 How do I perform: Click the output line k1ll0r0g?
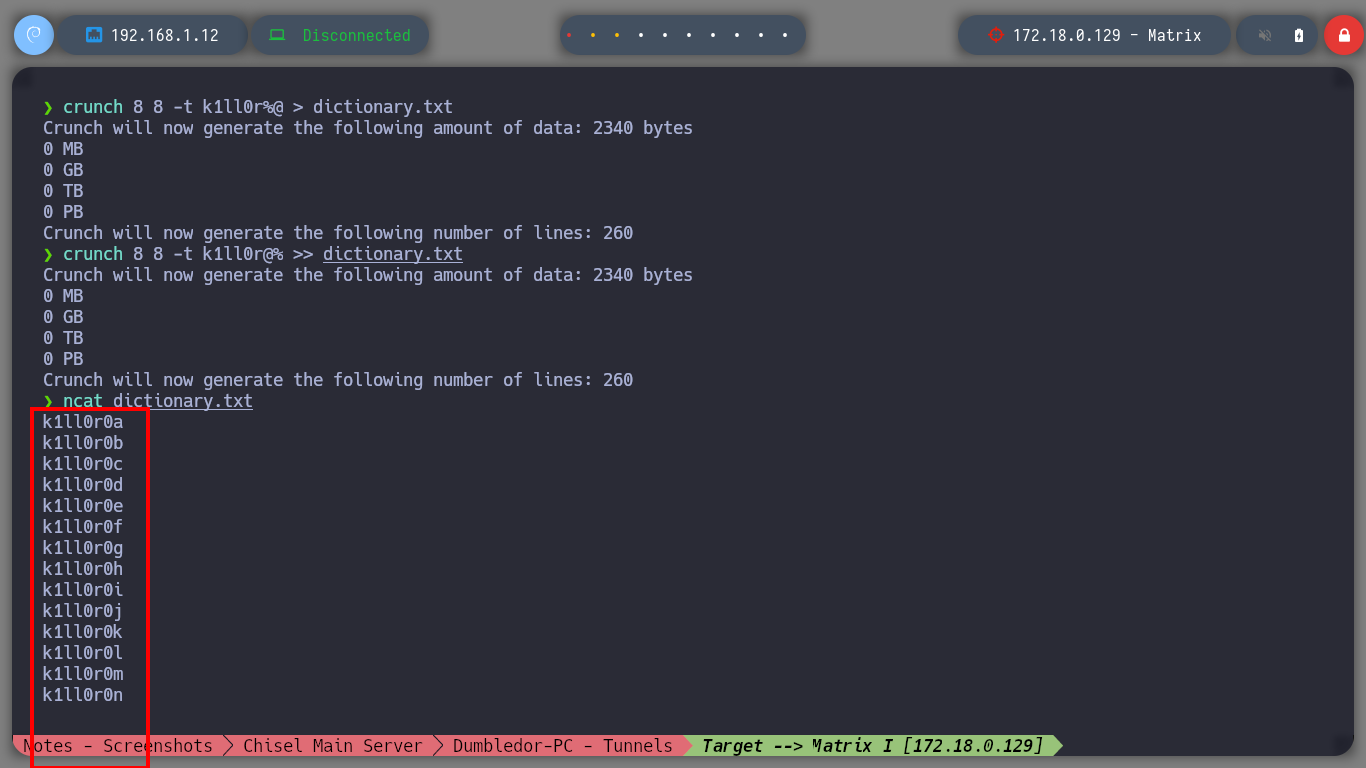[83, 548]
